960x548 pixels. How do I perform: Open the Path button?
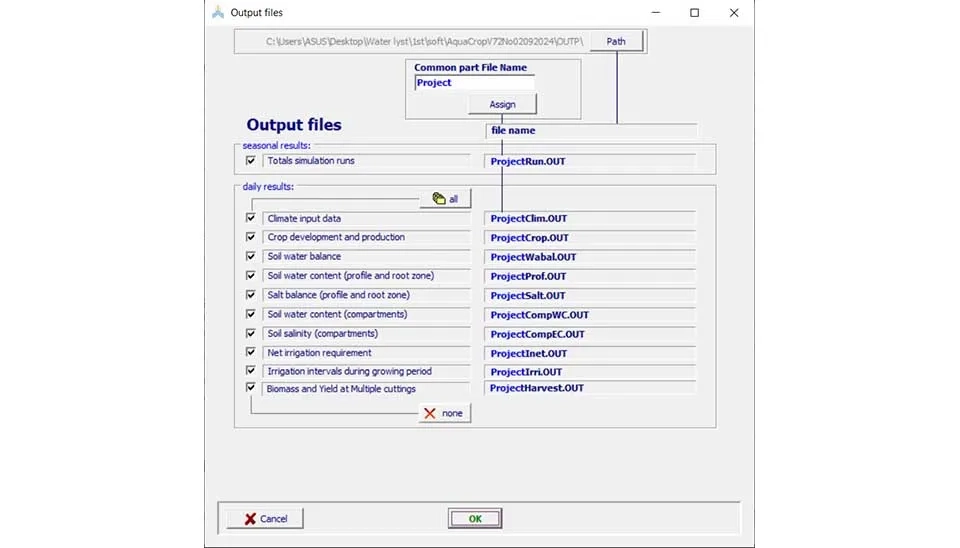click(x=616, y=42)
